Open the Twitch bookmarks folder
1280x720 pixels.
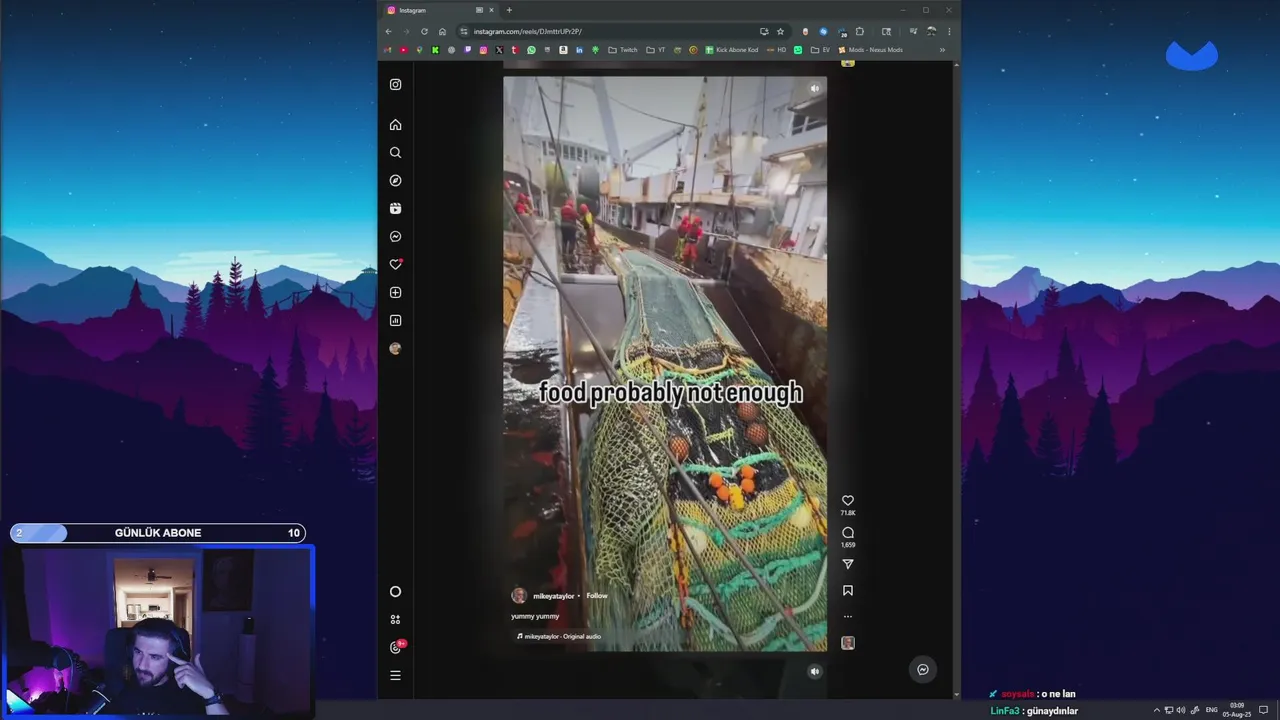[623, 50]
